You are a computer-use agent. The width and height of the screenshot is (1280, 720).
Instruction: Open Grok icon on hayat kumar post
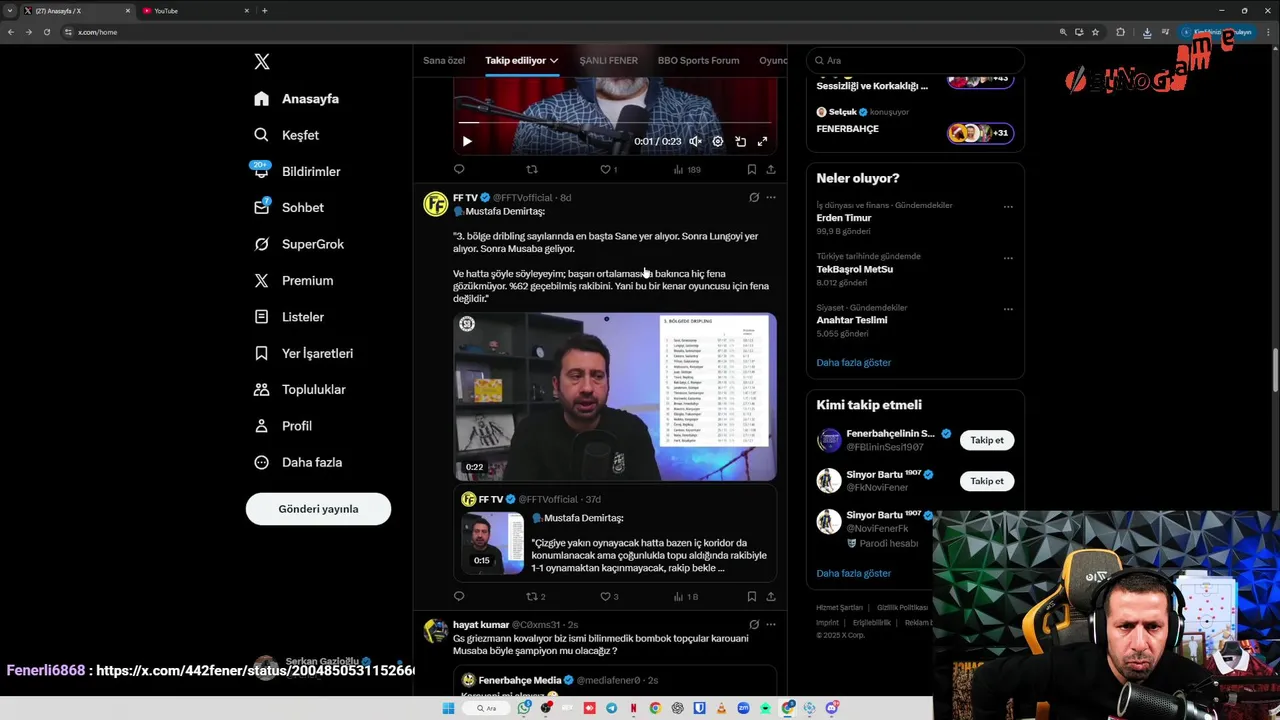click(x=754, y=624)
